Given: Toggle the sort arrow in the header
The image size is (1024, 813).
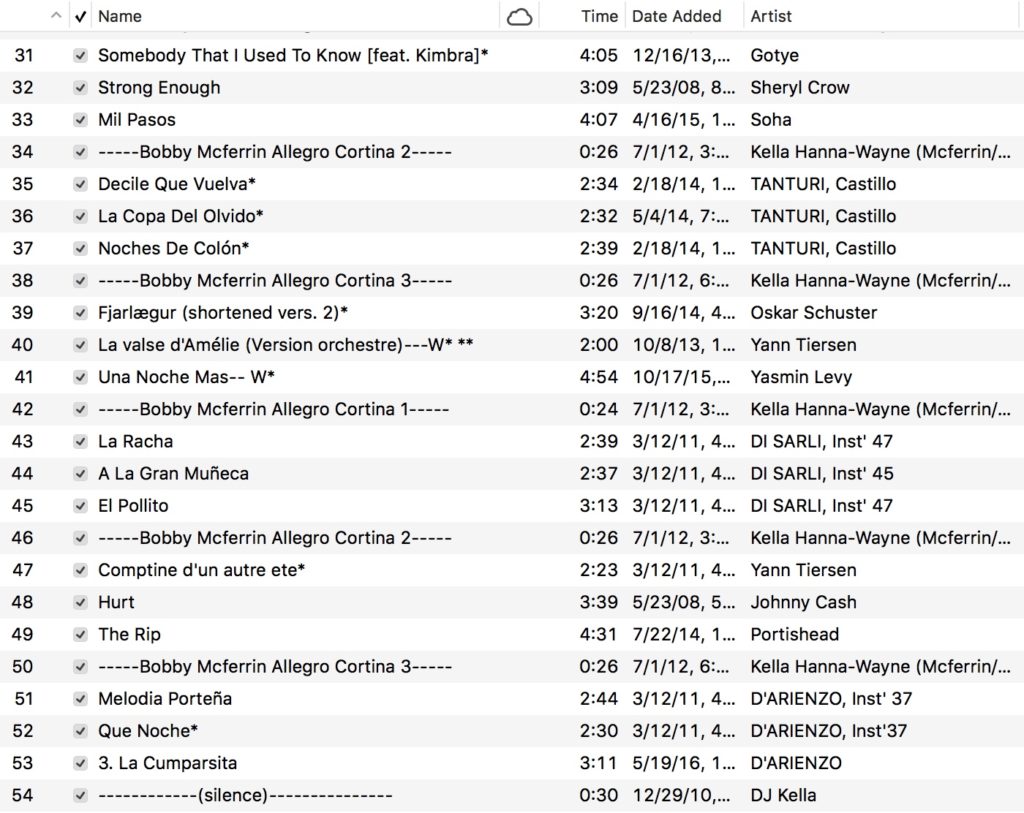Looking at the screenshot, I should (55, 16).
